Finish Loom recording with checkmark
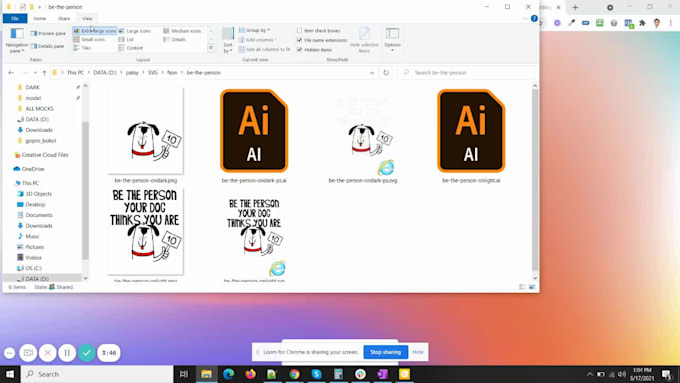This screenshot has height=383, width=680. click(87, 353)
